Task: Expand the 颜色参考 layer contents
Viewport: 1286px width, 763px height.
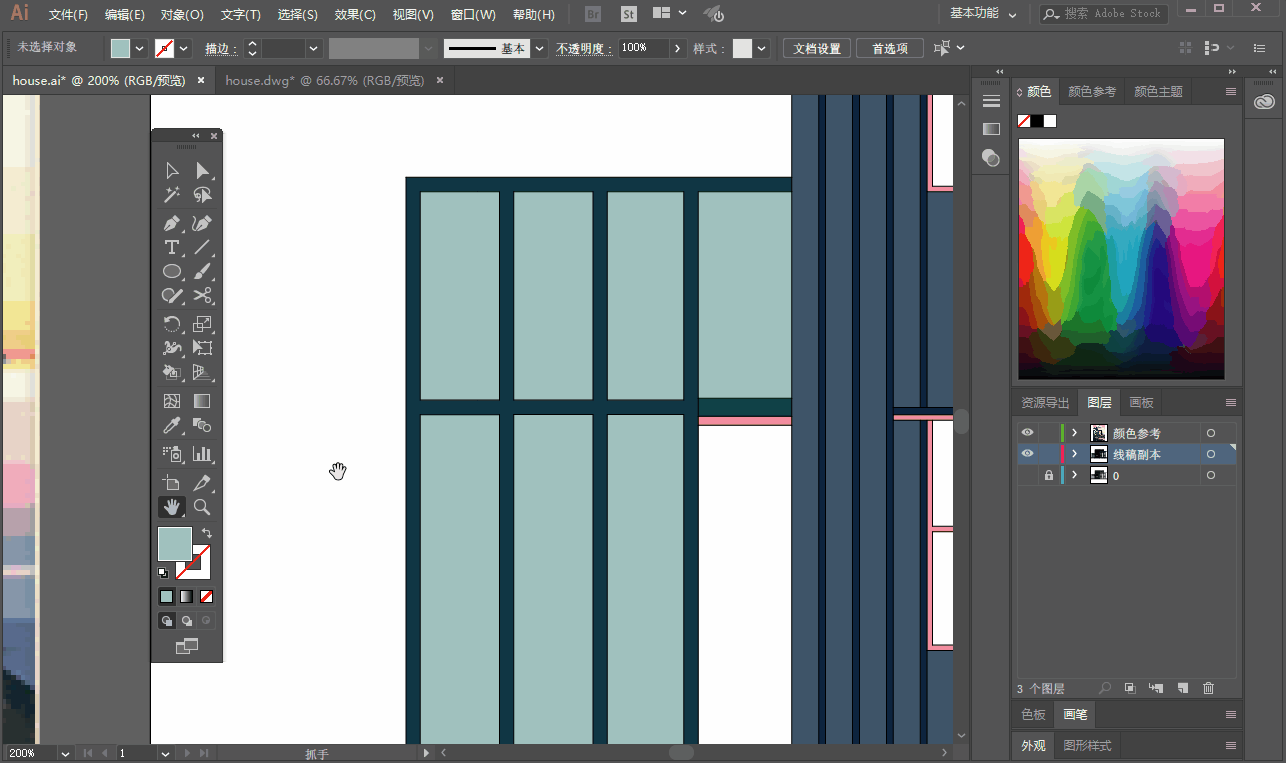Action: click(1075, 433)
